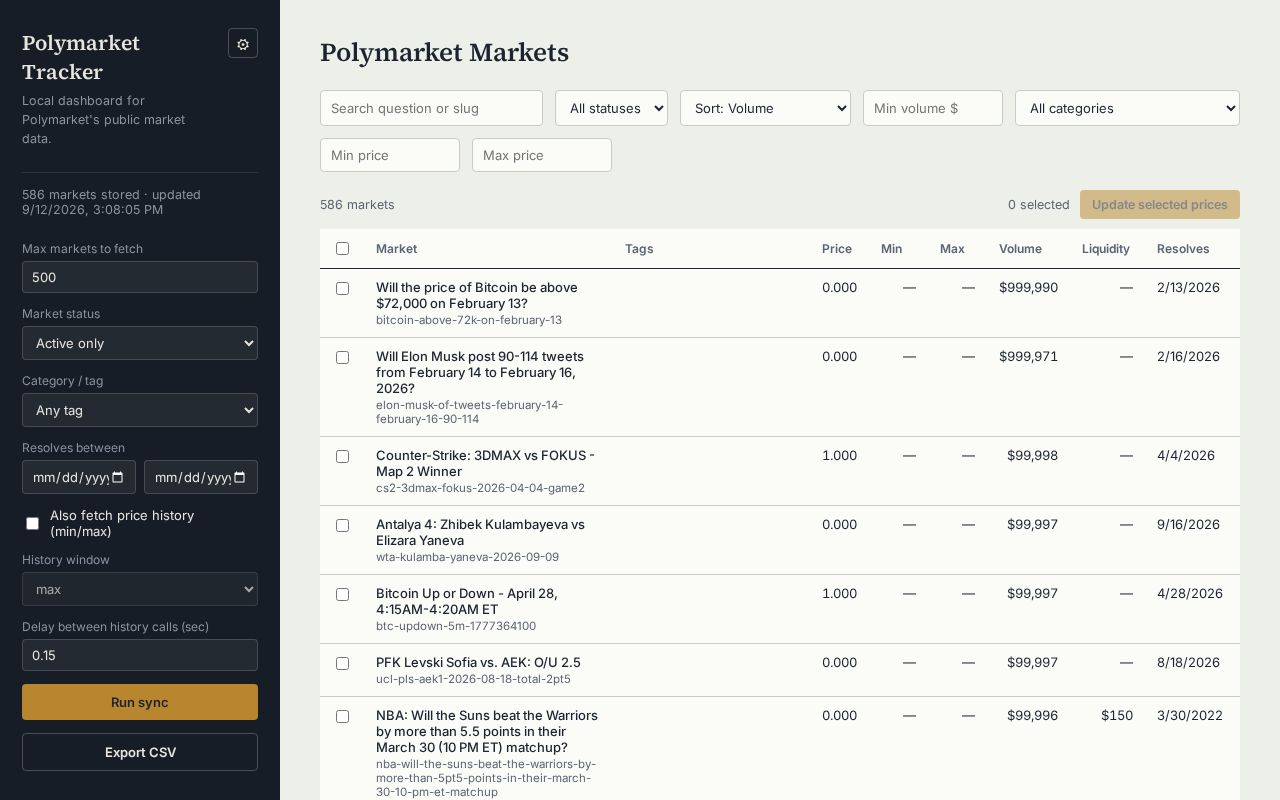Image resolution: width=1280 pixels, height=800 pixels.
Task: Open the Market status Active only dropdown
Action: pos(140,343)
